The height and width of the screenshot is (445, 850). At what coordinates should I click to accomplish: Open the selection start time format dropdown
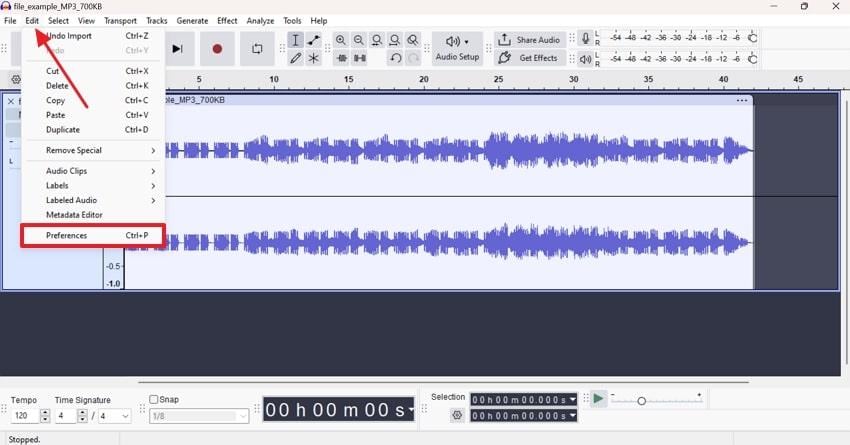(573, 399)
